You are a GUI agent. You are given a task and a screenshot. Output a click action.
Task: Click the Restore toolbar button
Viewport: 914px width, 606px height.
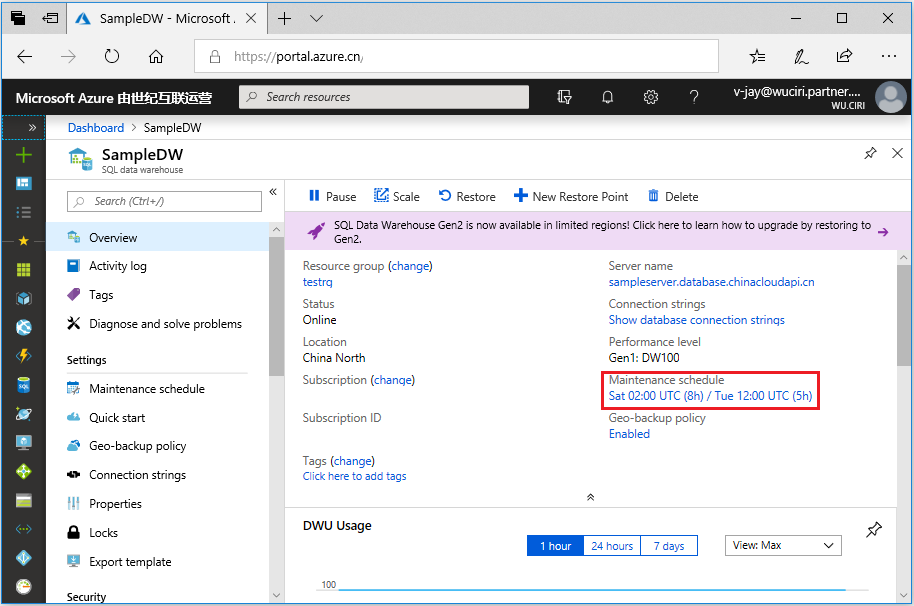point(467,196)
